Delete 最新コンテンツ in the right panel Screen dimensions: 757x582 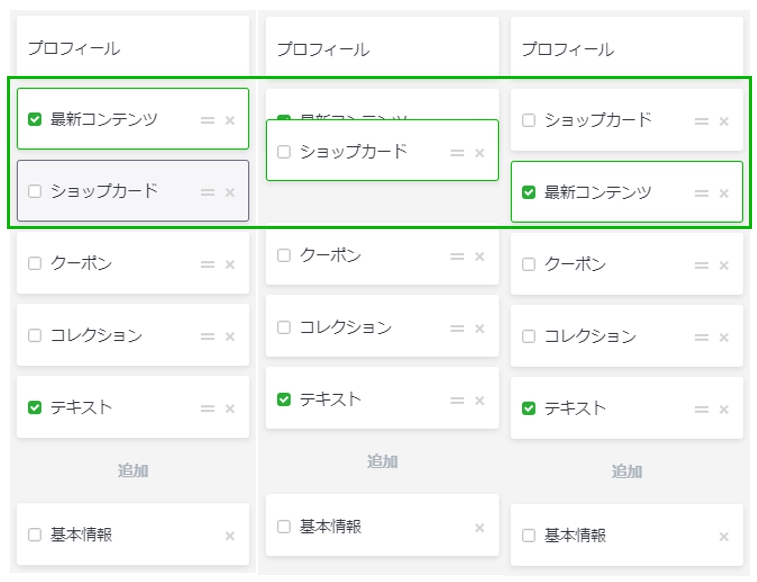[x=724, y=194]
